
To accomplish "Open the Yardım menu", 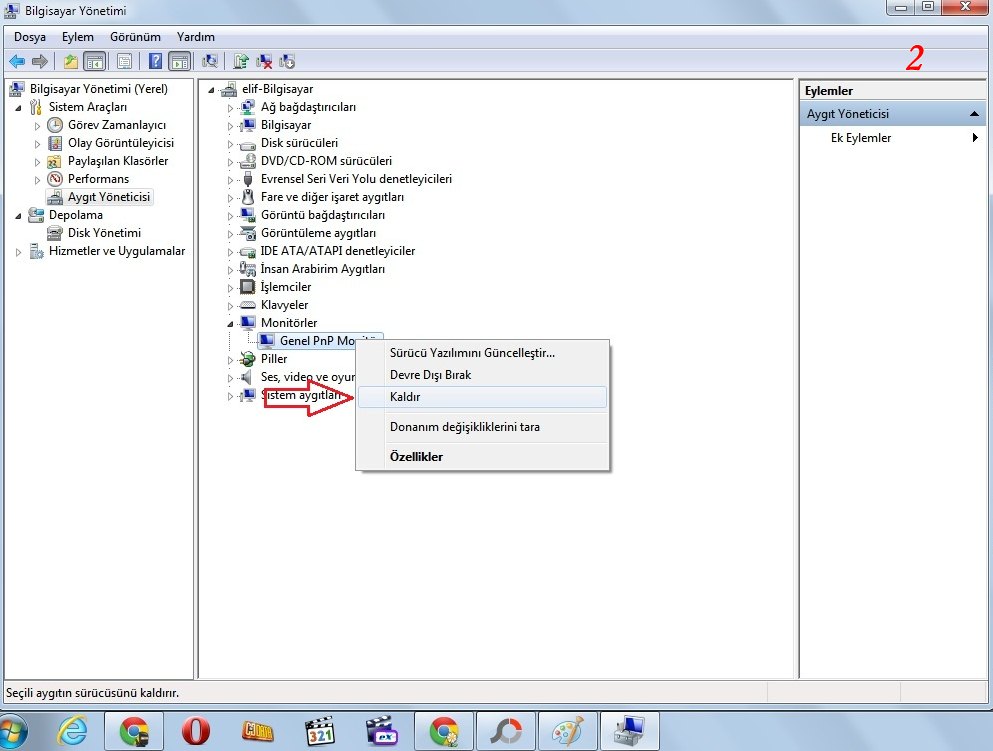I will (x=196, y=37).
